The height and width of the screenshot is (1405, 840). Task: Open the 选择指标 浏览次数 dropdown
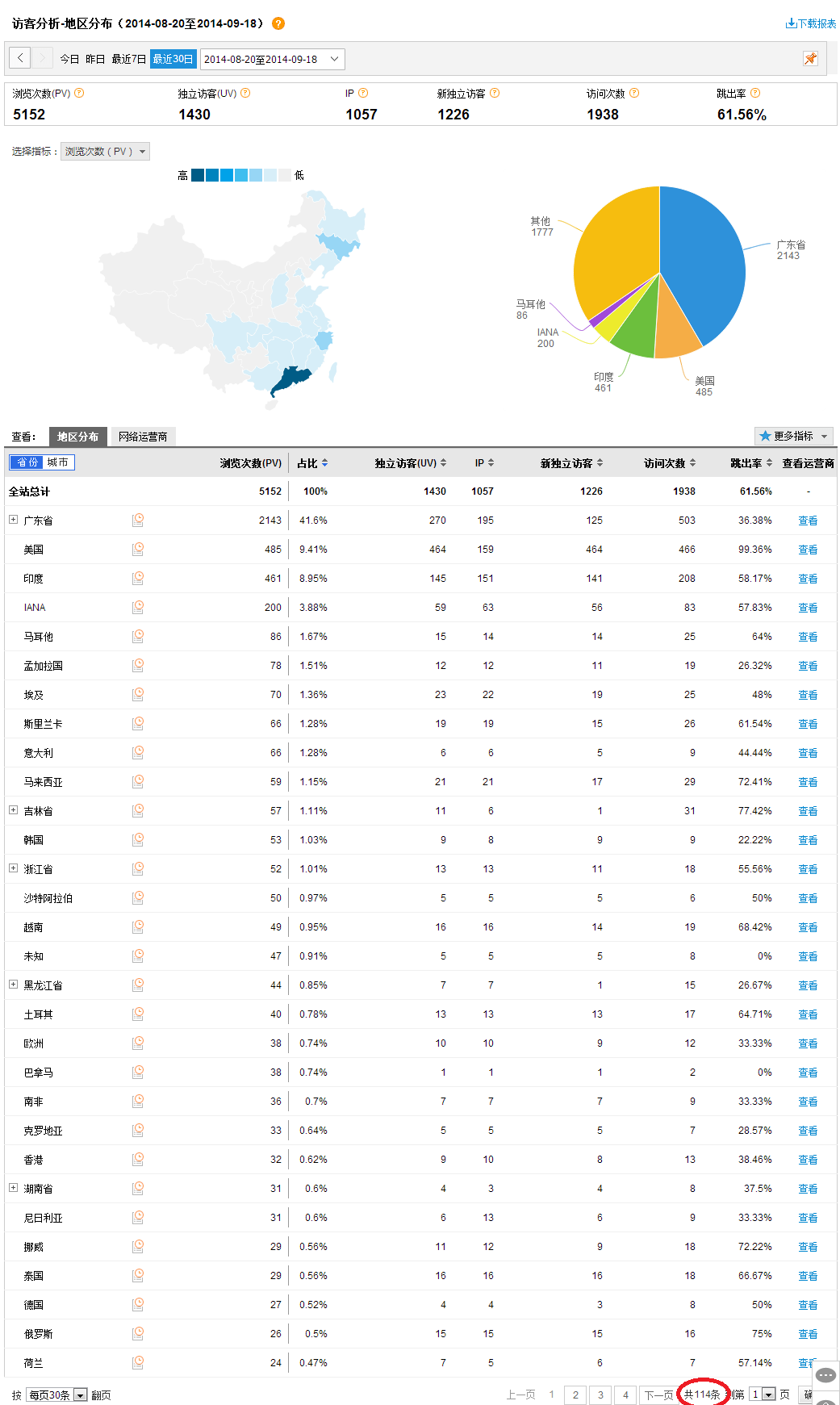tap(106, 152)
